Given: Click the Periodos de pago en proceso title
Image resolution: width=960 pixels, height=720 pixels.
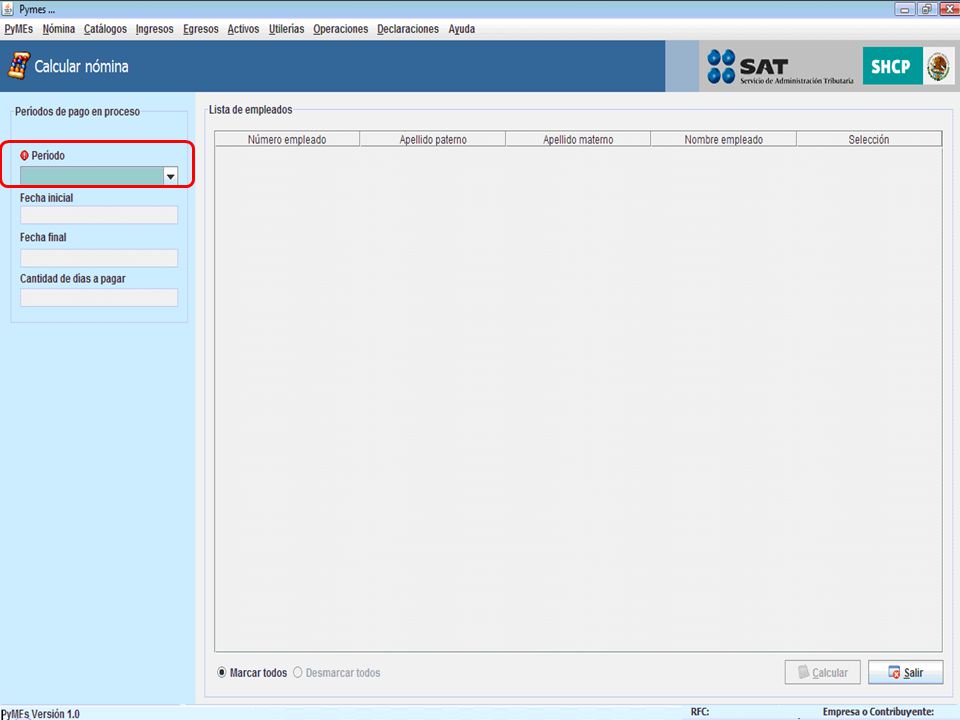Looking at the screenshot, I should point(77,111).
